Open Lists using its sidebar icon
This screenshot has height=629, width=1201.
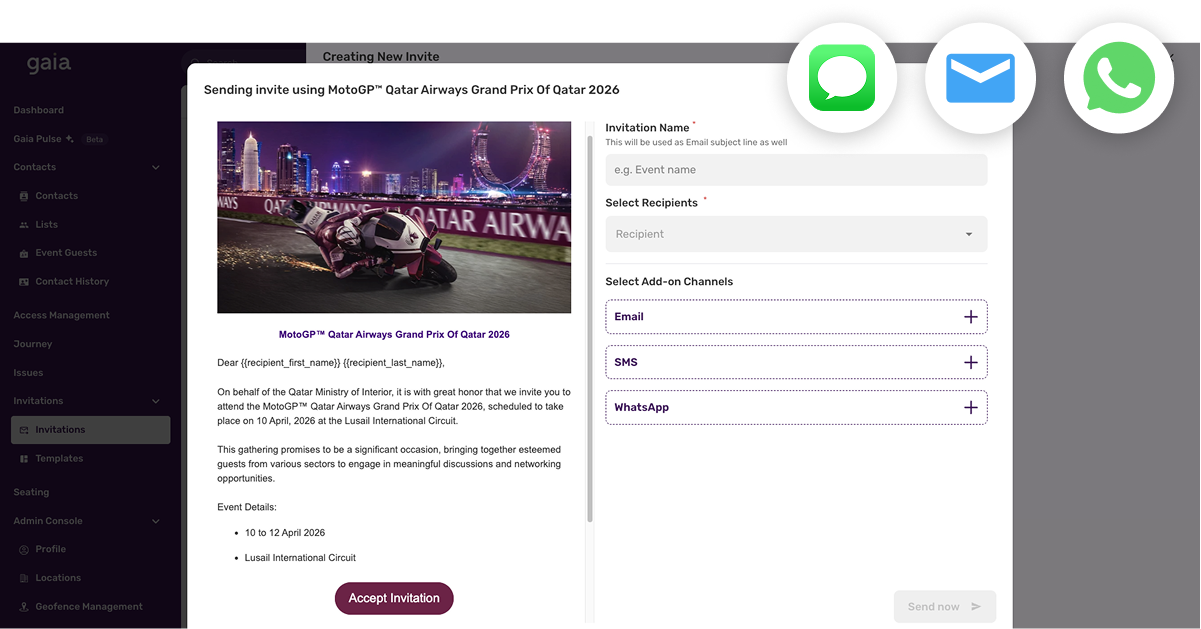[x=24, y=224]
